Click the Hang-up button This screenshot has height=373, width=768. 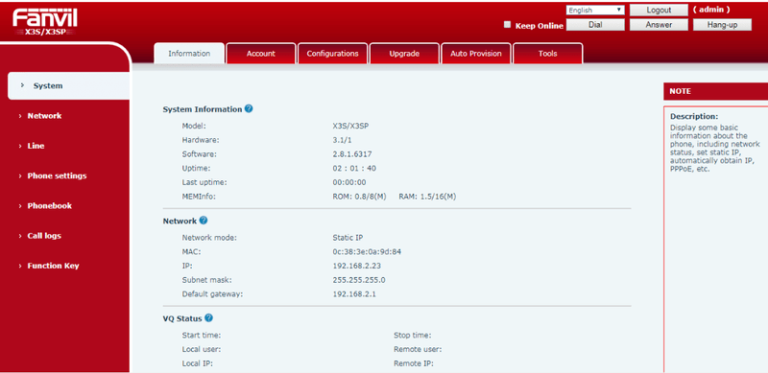[x=722, y=25]
